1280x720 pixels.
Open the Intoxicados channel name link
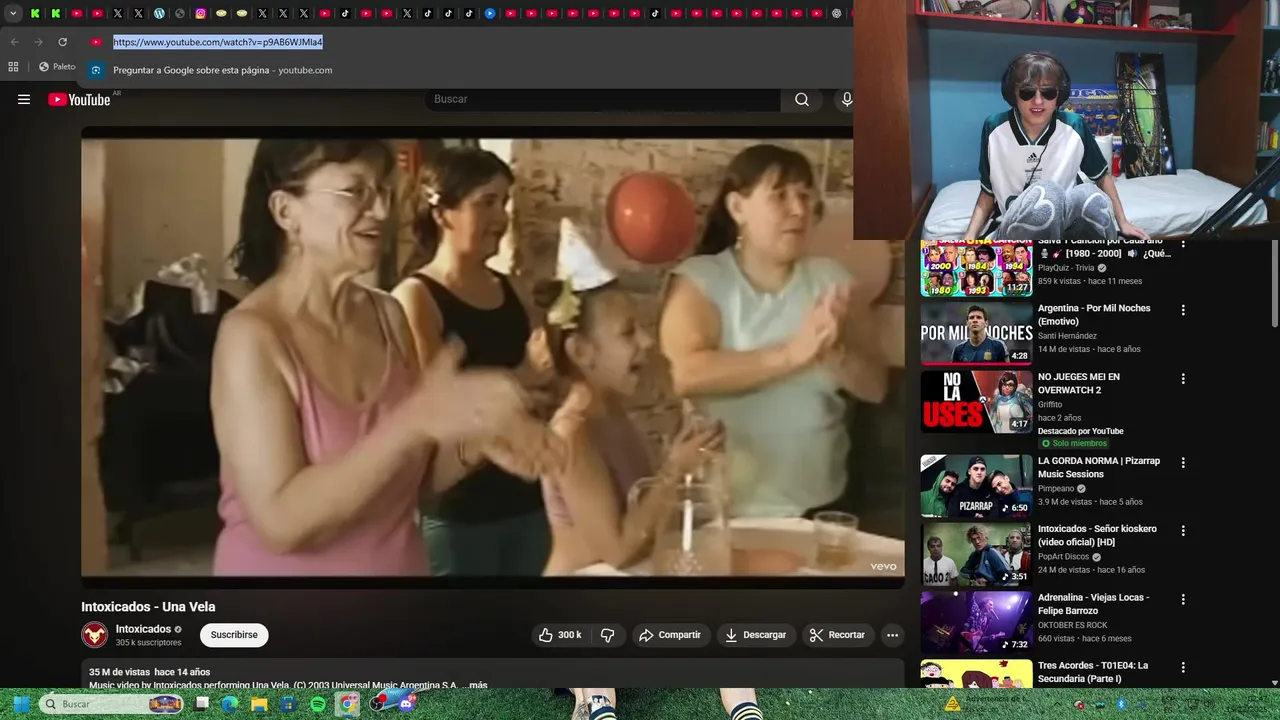143,629
